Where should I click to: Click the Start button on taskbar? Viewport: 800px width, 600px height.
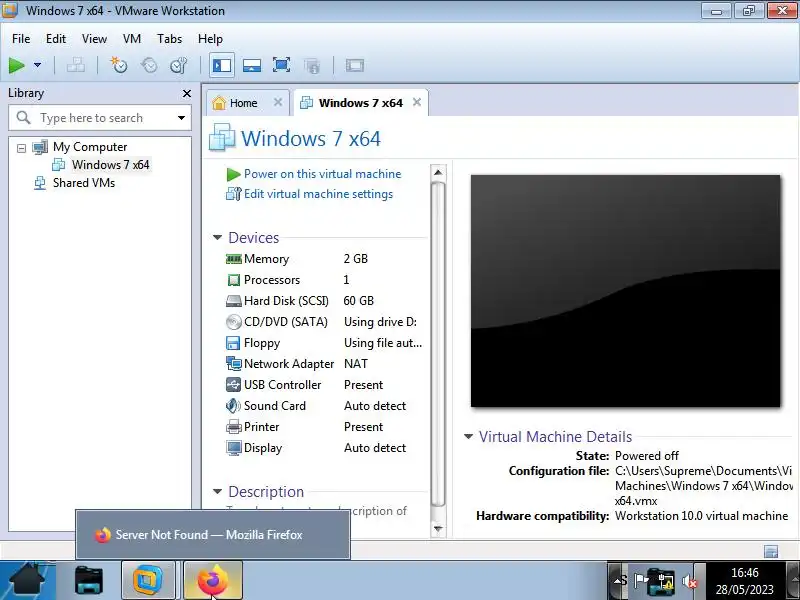pyautogui.click(x=27, y=580)
